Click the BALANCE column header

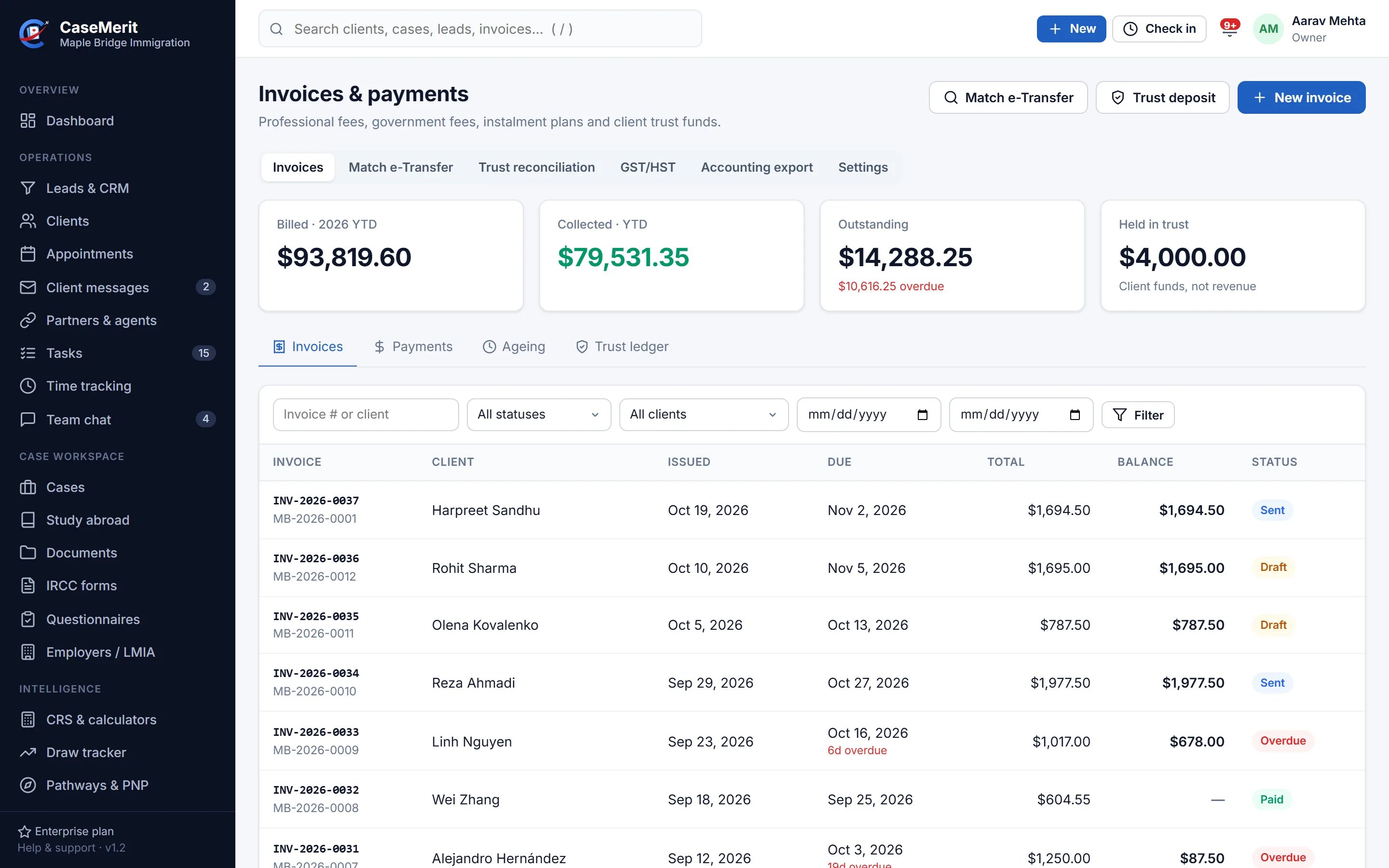[x=1145, y=461]
